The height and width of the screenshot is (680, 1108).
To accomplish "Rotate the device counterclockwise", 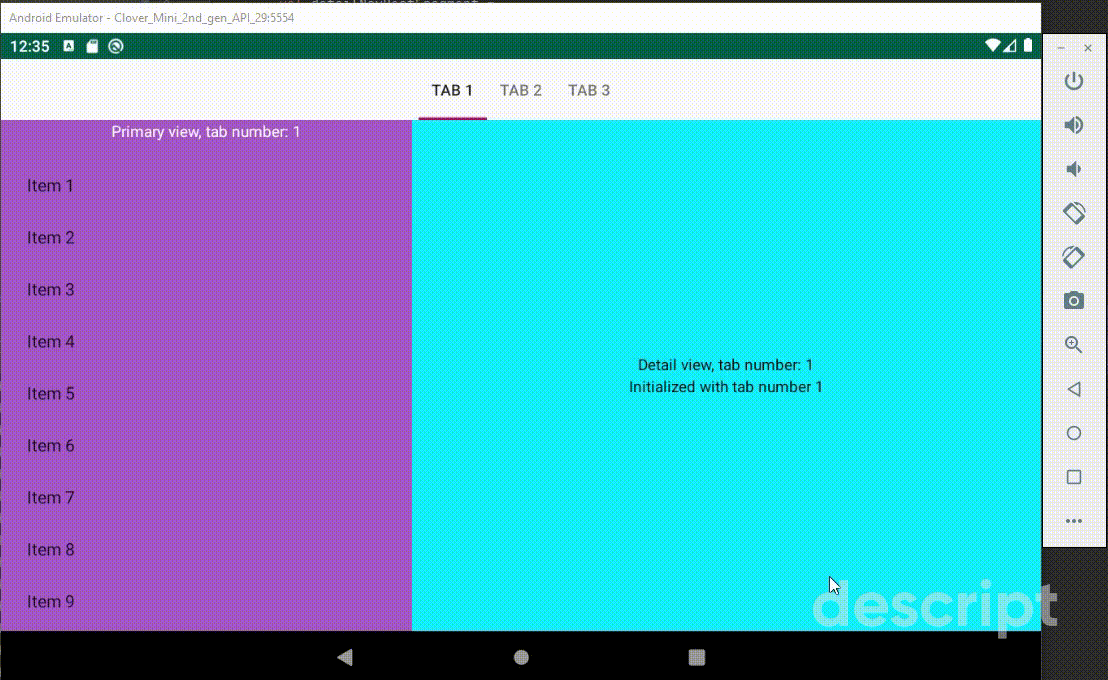I will pyautogui.click(x=1073, y=213).
